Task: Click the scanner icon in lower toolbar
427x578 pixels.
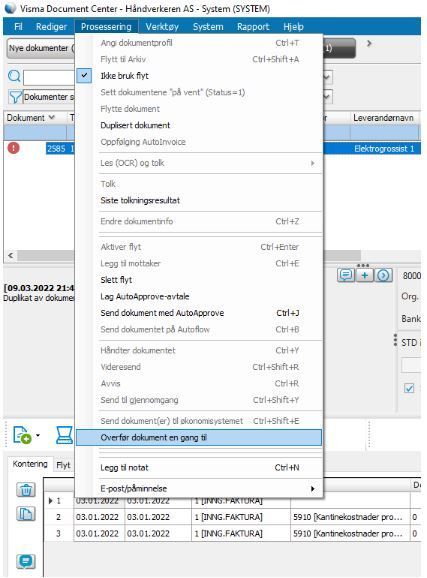Action: pos(64,435)
